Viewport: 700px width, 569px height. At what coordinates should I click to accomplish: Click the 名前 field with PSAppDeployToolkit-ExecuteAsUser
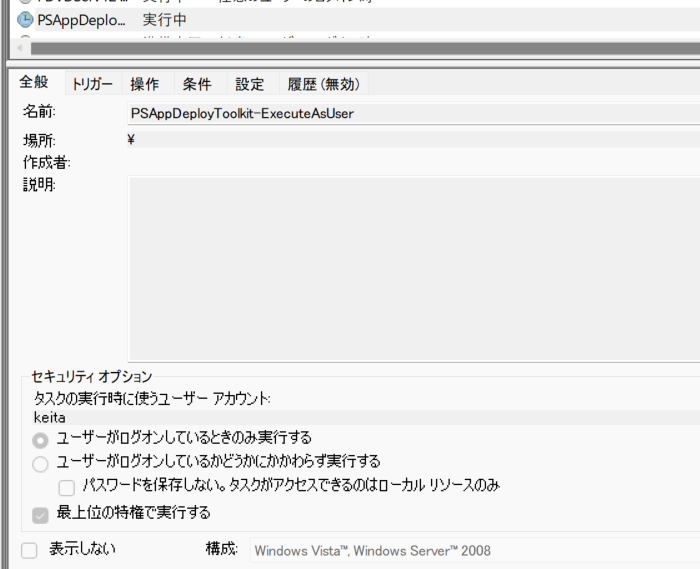414,114
